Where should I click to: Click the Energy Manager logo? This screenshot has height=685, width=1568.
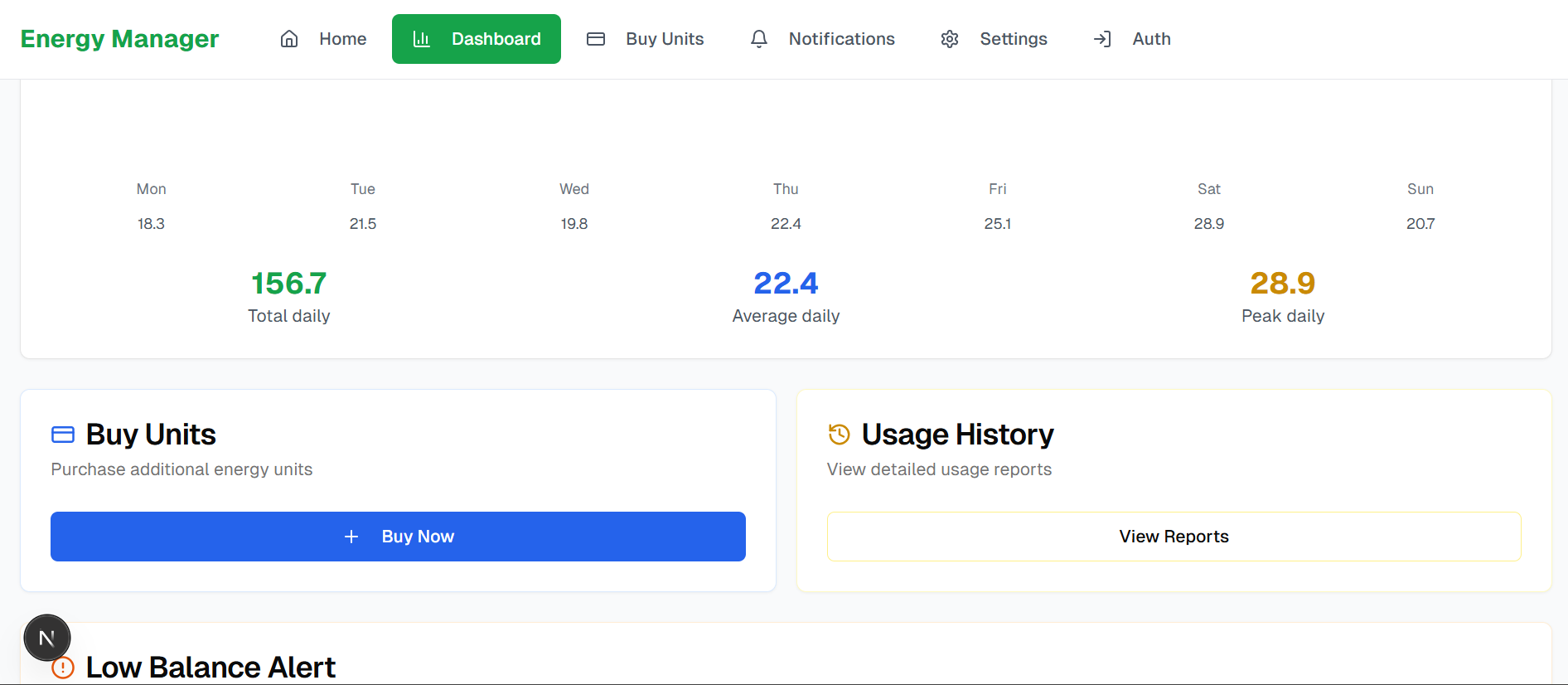pos(119,39)
